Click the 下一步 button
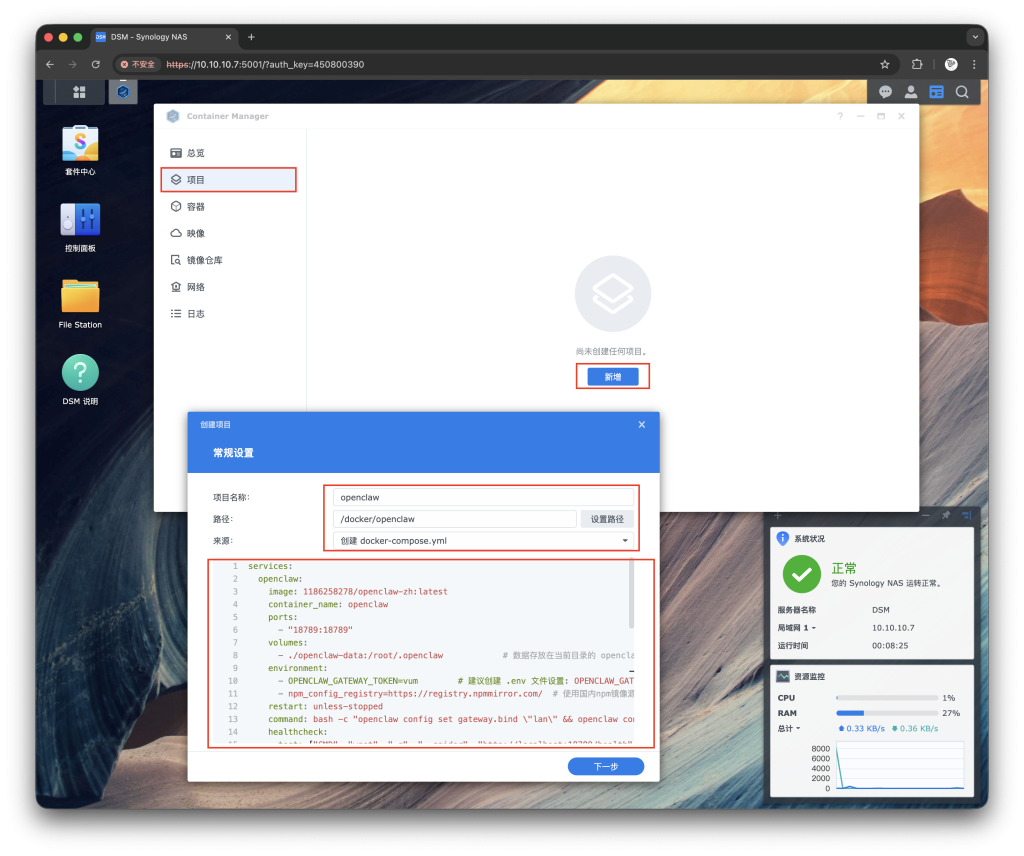The image size is (1024, 856). 606,766
